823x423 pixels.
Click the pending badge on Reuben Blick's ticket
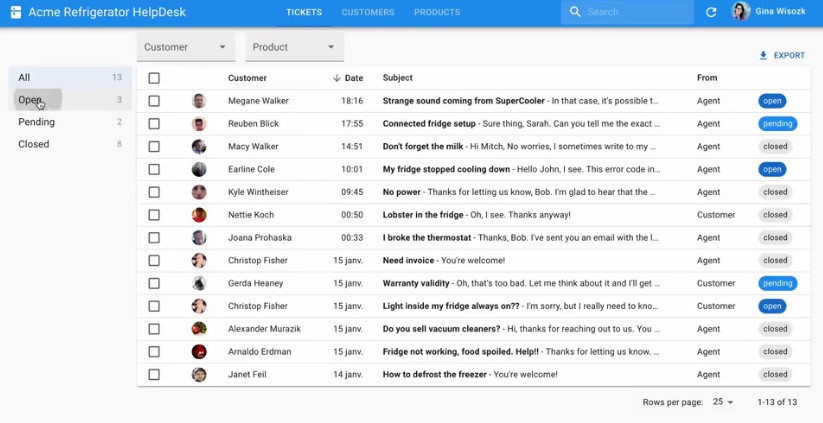777,124
